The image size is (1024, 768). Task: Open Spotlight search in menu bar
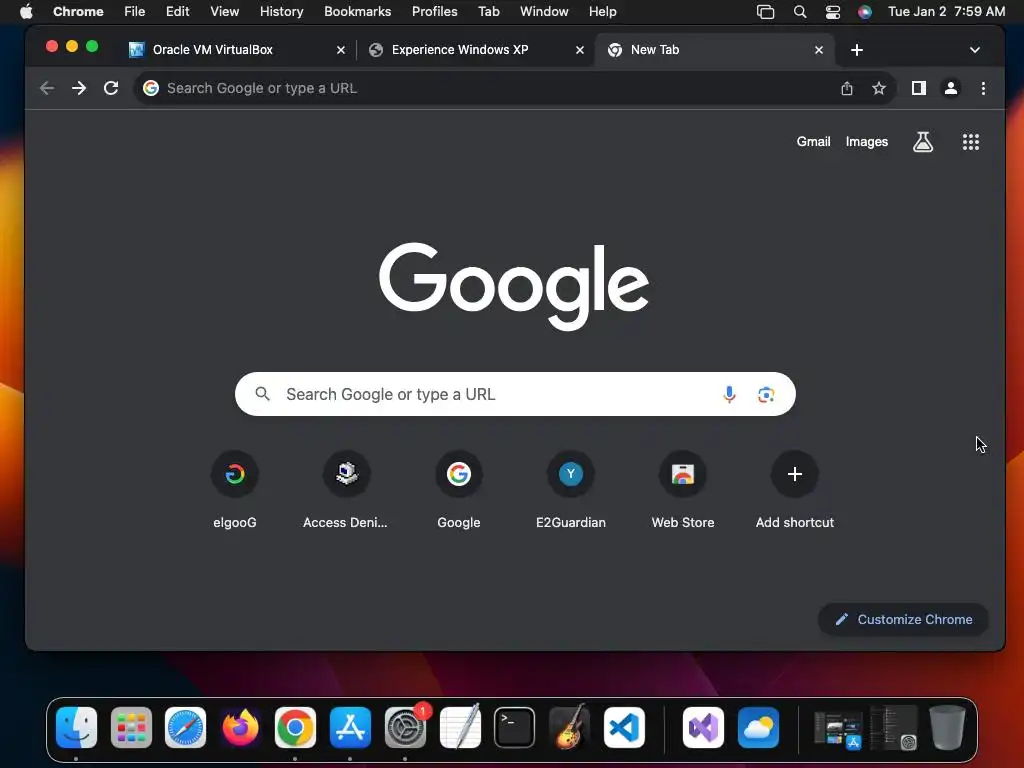[x=799, y=12]
